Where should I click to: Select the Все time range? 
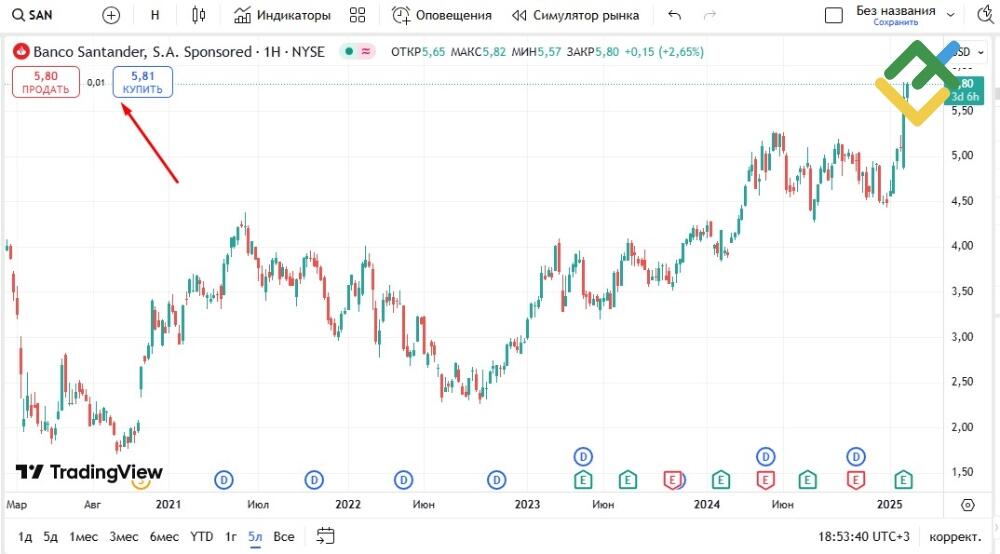[x=284, y=536]
